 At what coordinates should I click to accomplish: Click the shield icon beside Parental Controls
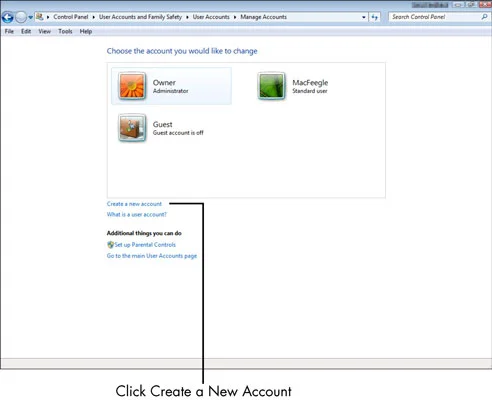(x=110, y=245)
